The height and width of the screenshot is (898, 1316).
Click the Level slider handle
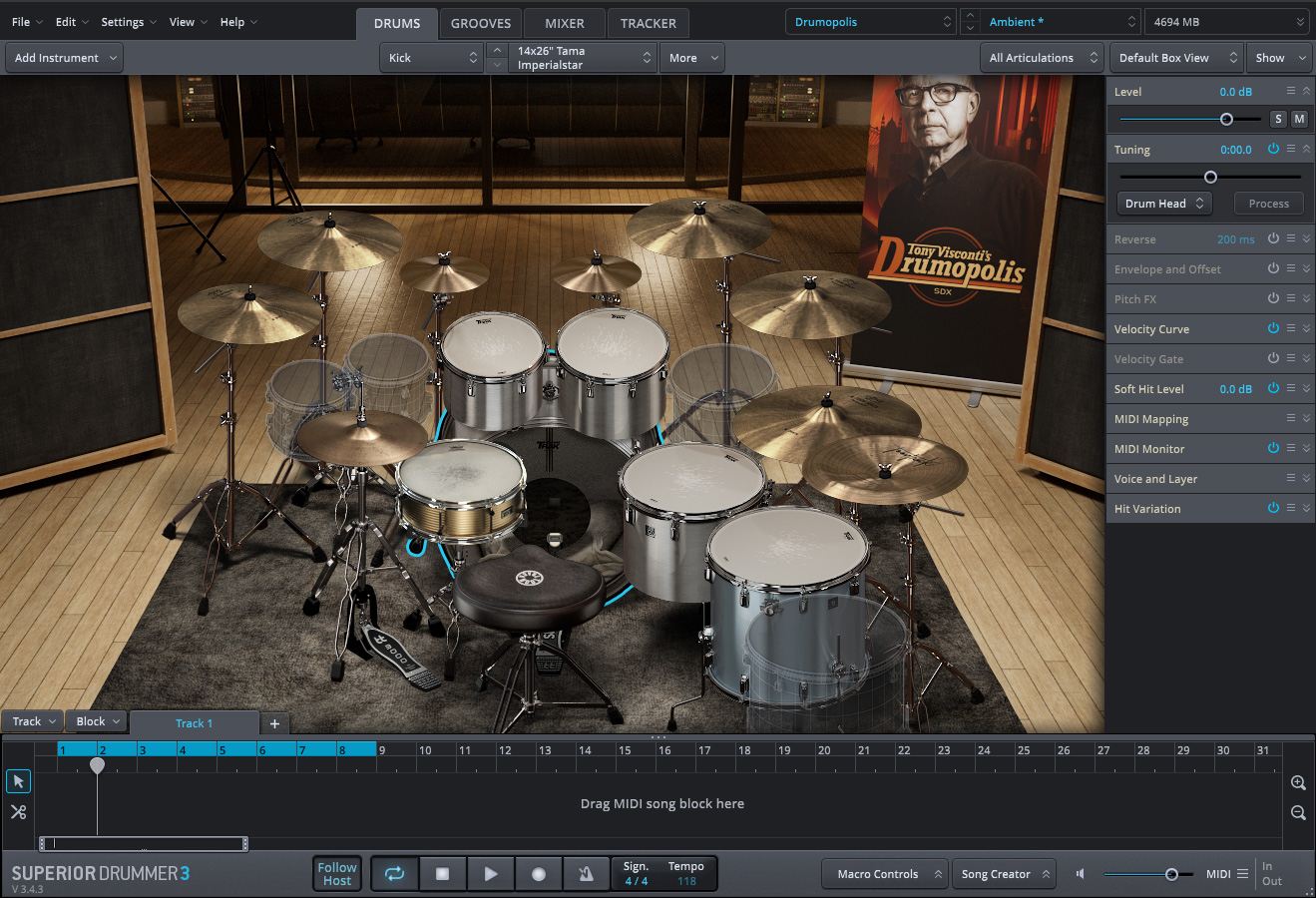(x=1226, y=119)
